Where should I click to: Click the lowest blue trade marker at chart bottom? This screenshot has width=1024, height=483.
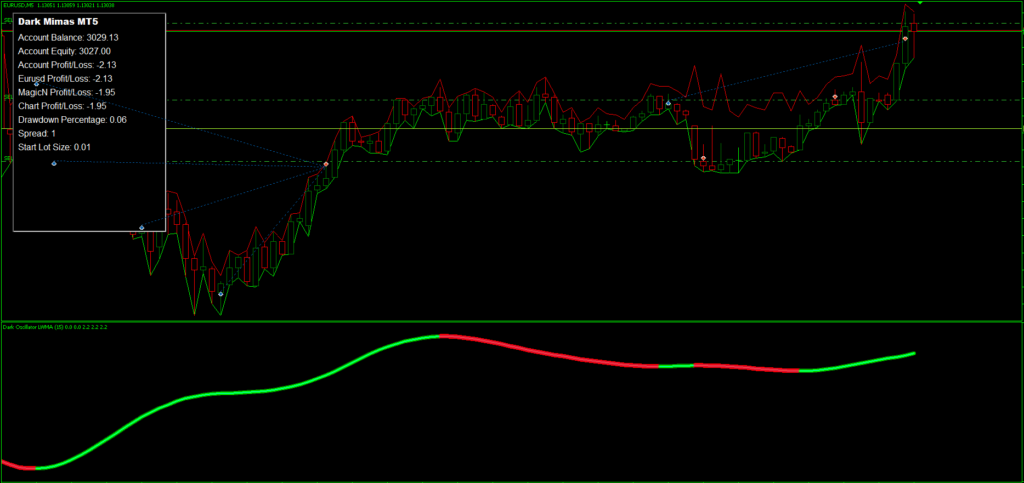pyautogui.click(x=221, y=294)
